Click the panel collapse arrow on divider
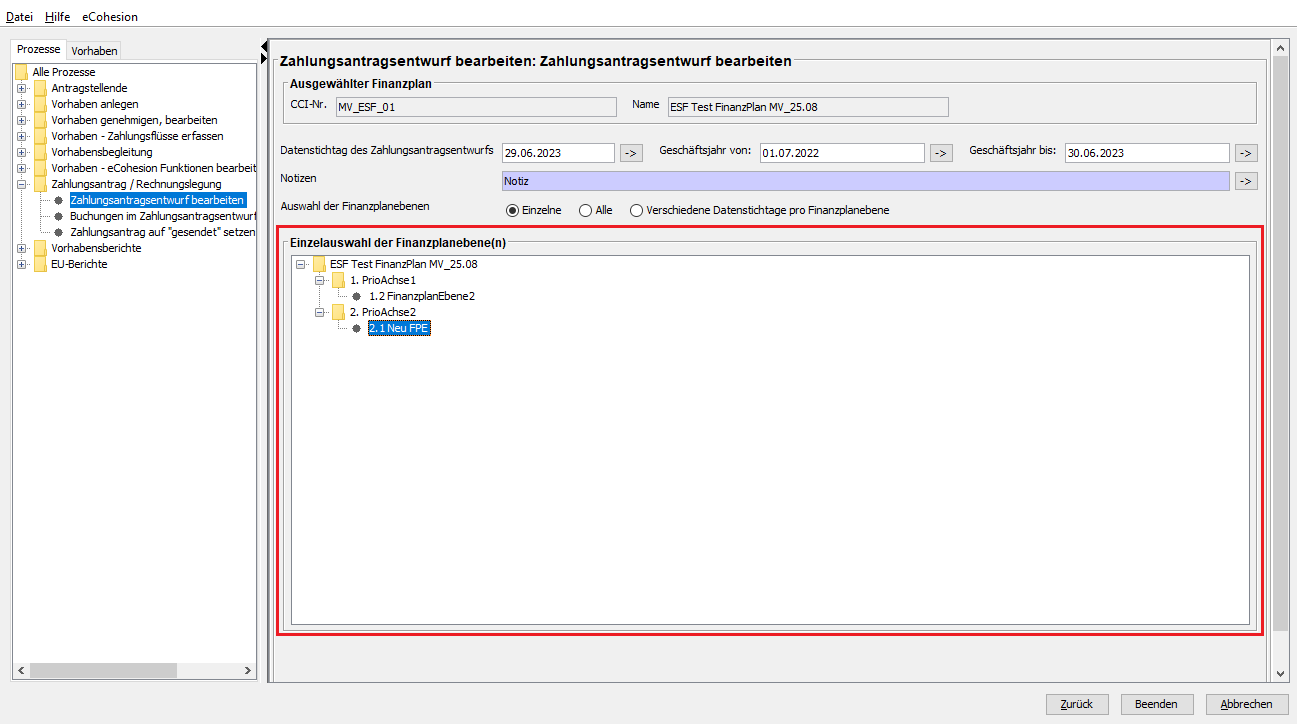The image size is (1297, 724). (264, 46)
